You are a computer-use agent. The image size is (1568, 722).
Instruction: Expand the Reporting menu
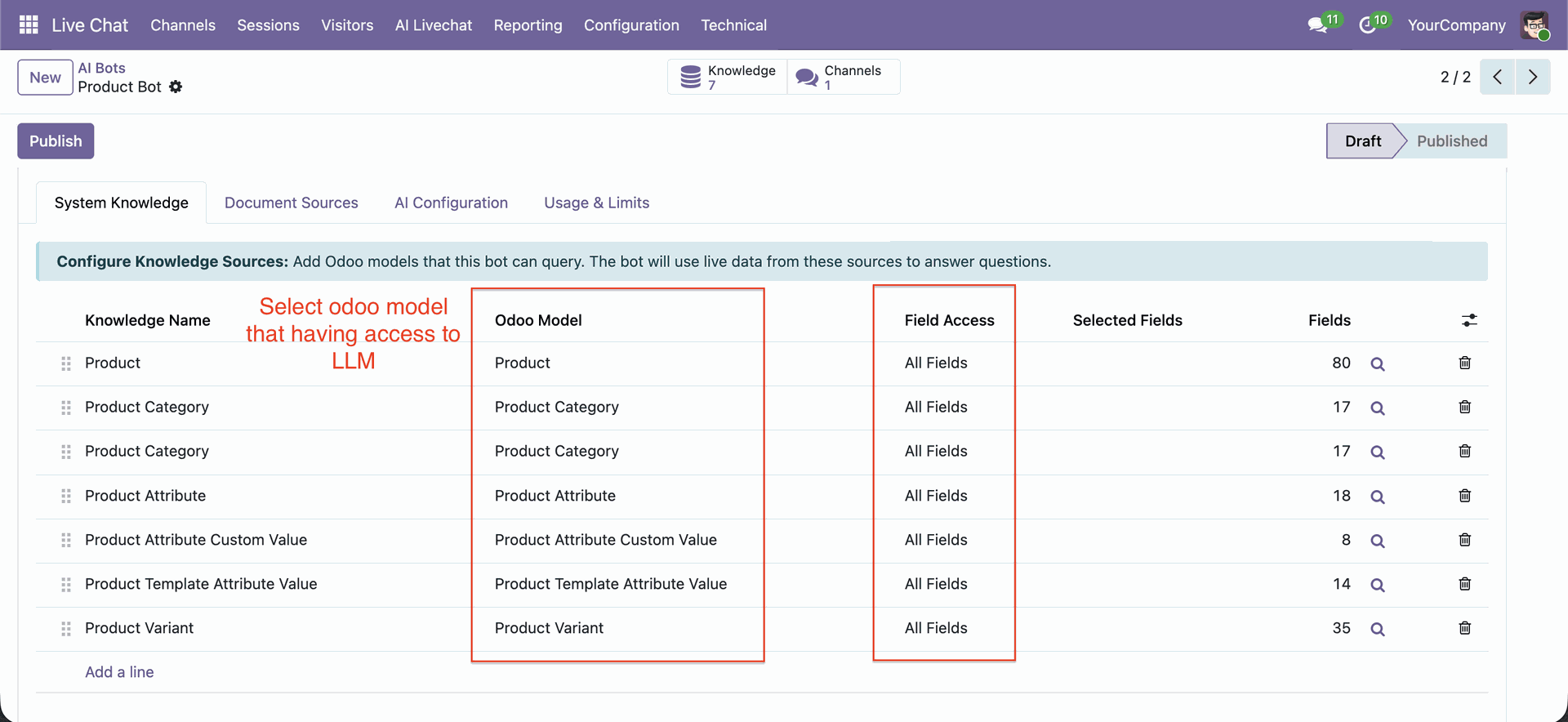[x=528, y=25]
